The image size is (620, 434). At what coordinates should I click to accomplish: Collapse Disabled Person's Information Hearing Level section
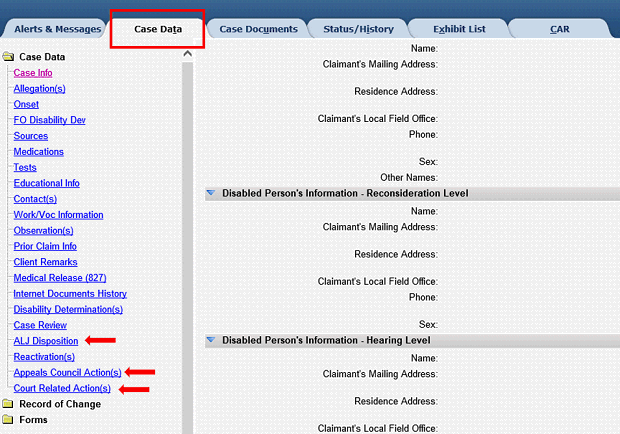[x=211, y=340]
